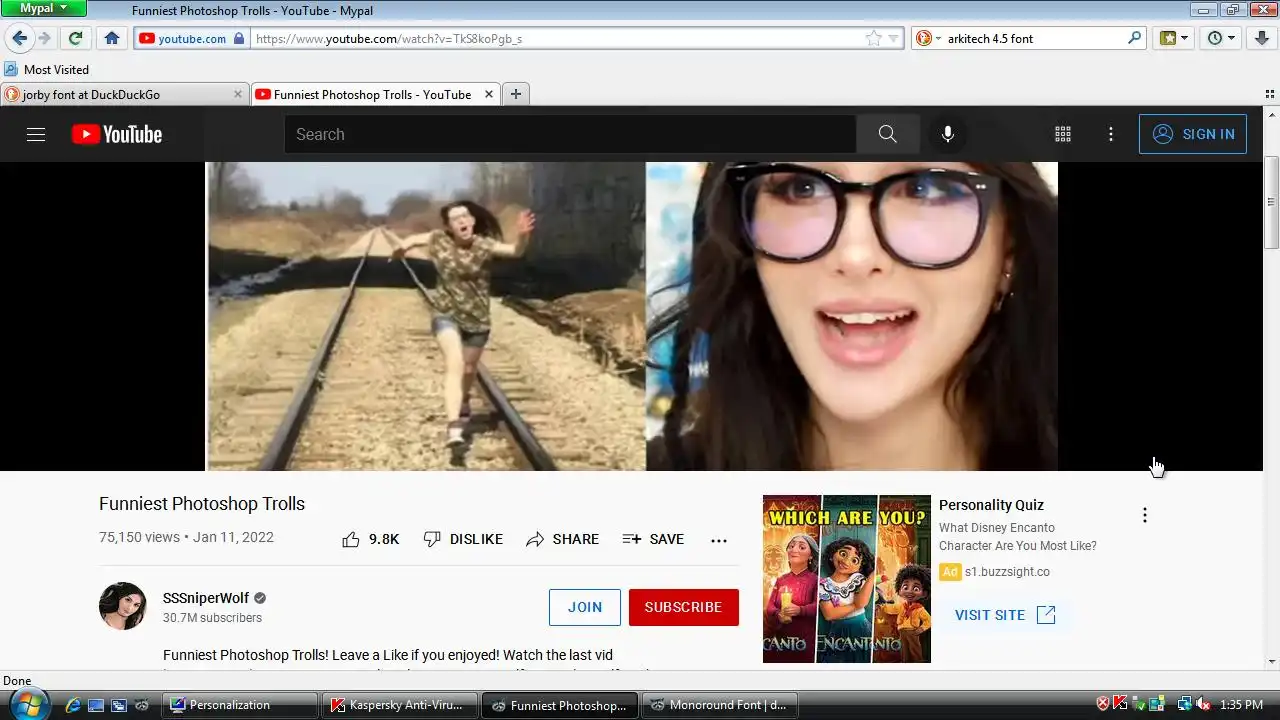Close the Funniest Photoshop Trolls YouTube tab
This screenshot has width=1280, height=720.
pyautogui.click(x=489, y=94)
